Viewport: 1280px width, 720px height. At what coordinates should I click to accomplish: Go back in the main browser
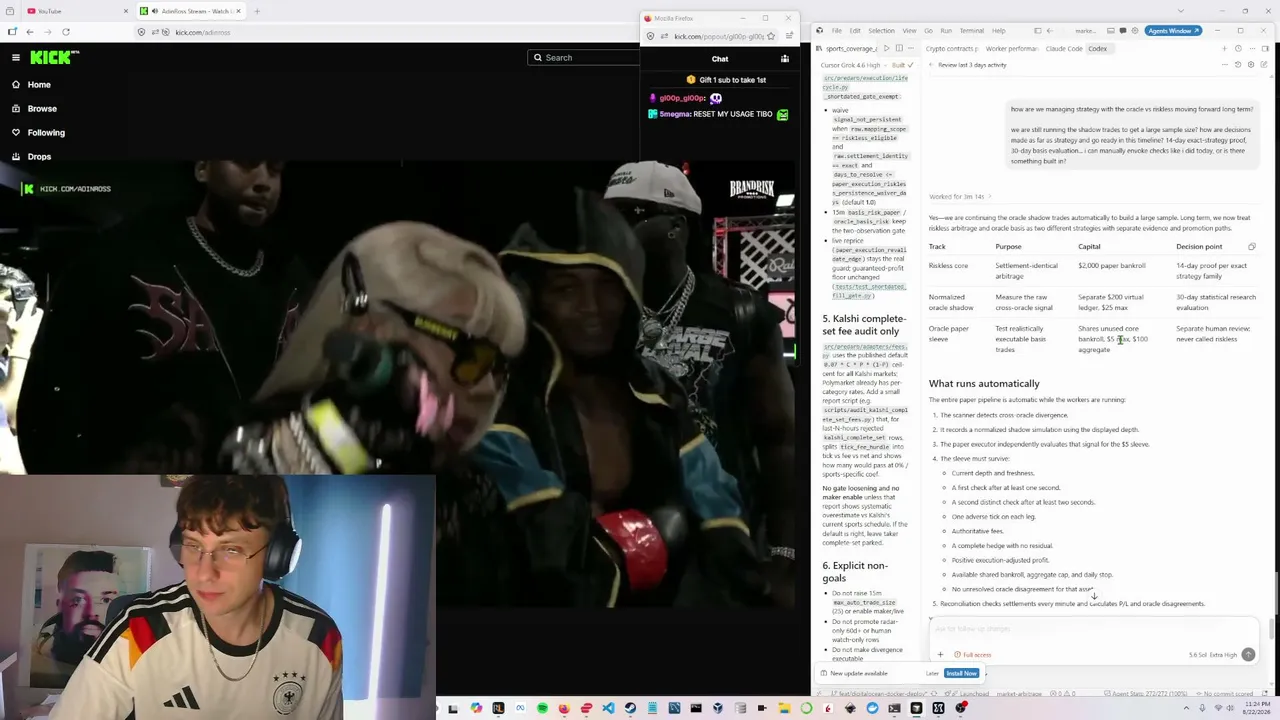30,32
